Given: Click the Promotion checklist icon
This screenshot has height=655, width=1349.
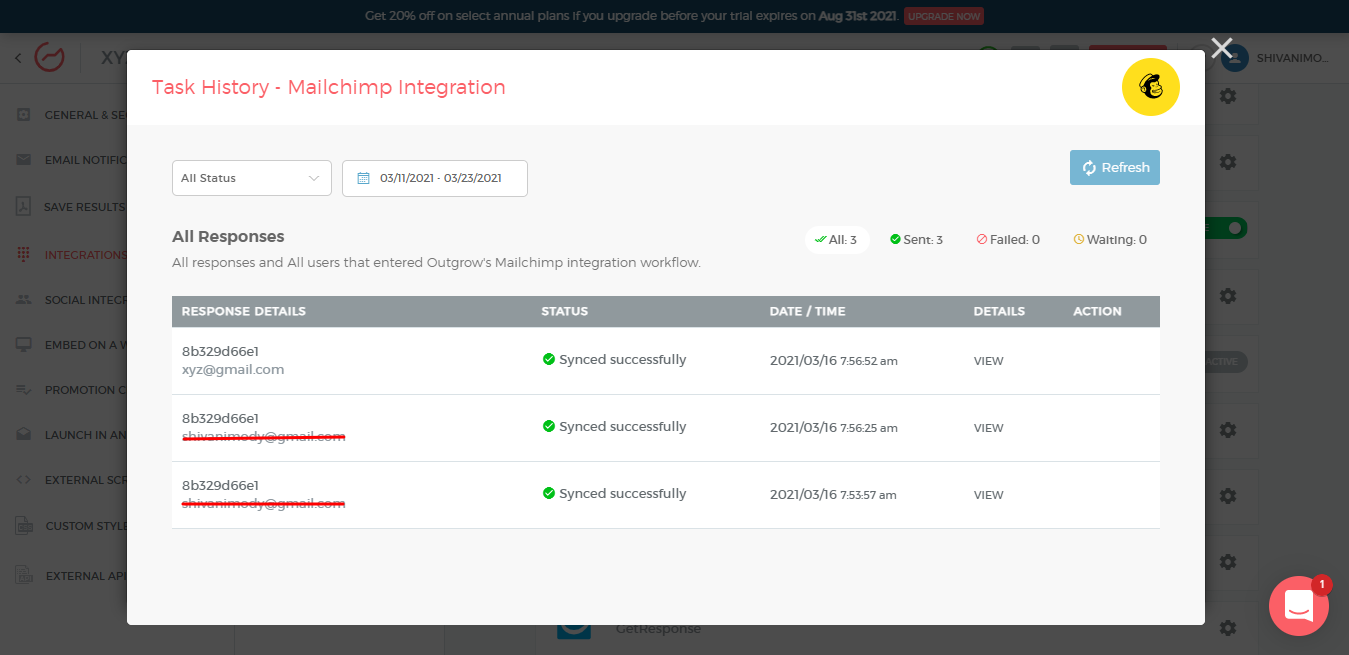Looking at the screenshot, I should point(24,390).
